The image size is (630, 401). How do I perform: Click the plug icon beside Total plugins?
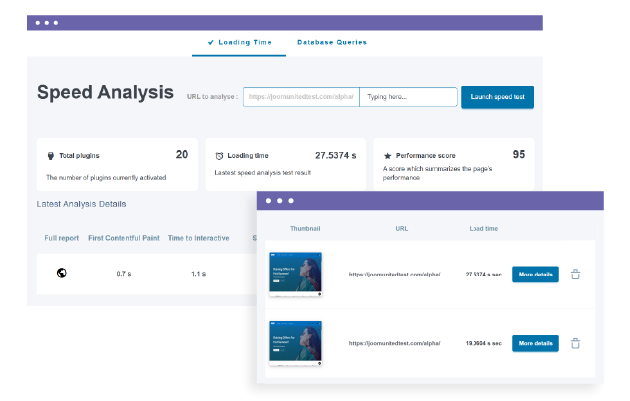click(51, 156)
